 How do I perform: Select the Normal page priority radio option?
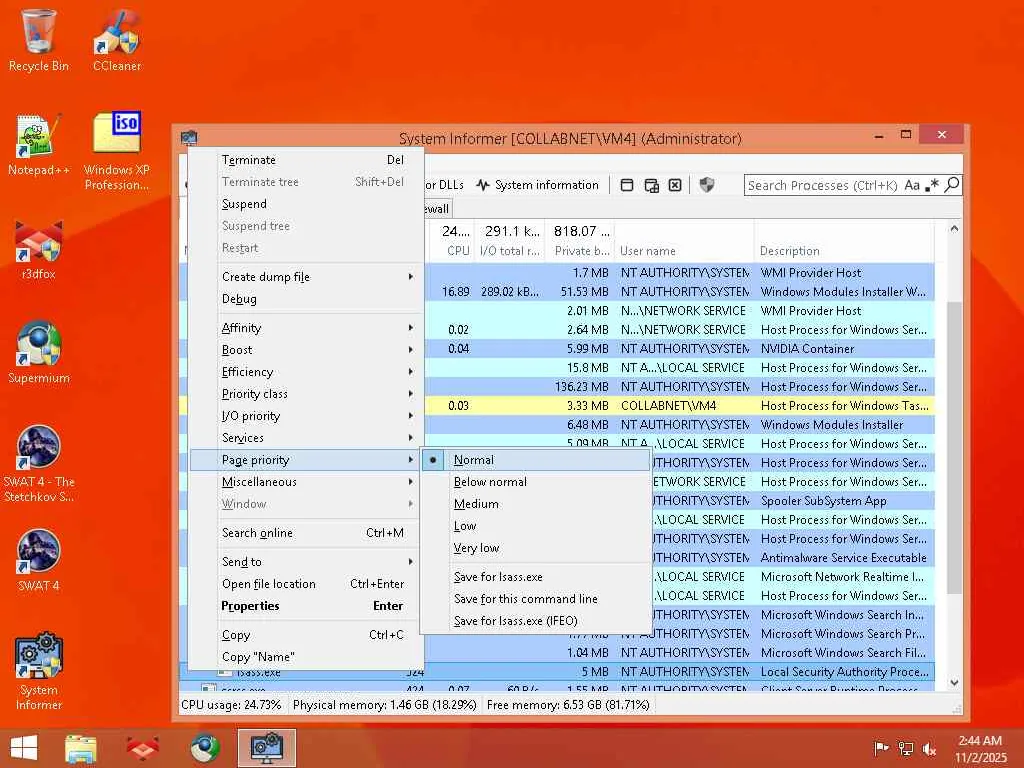click(536, 460)
